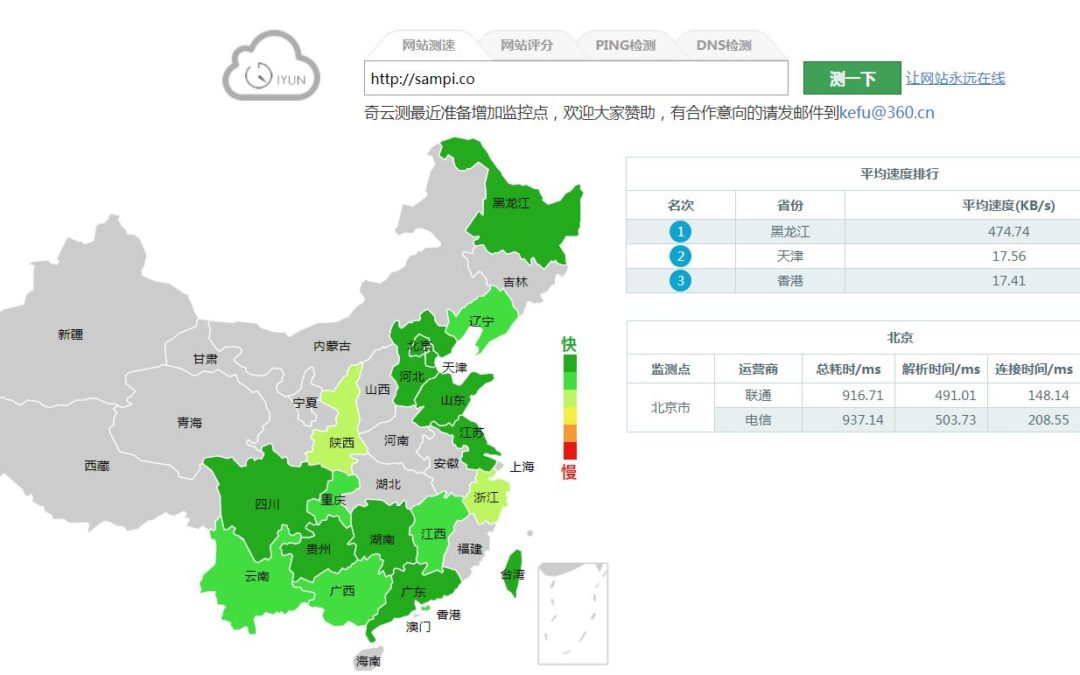This screenshot has height=675, width=1080.
Task: Click the 916.71 total time value
Action: 862,395
